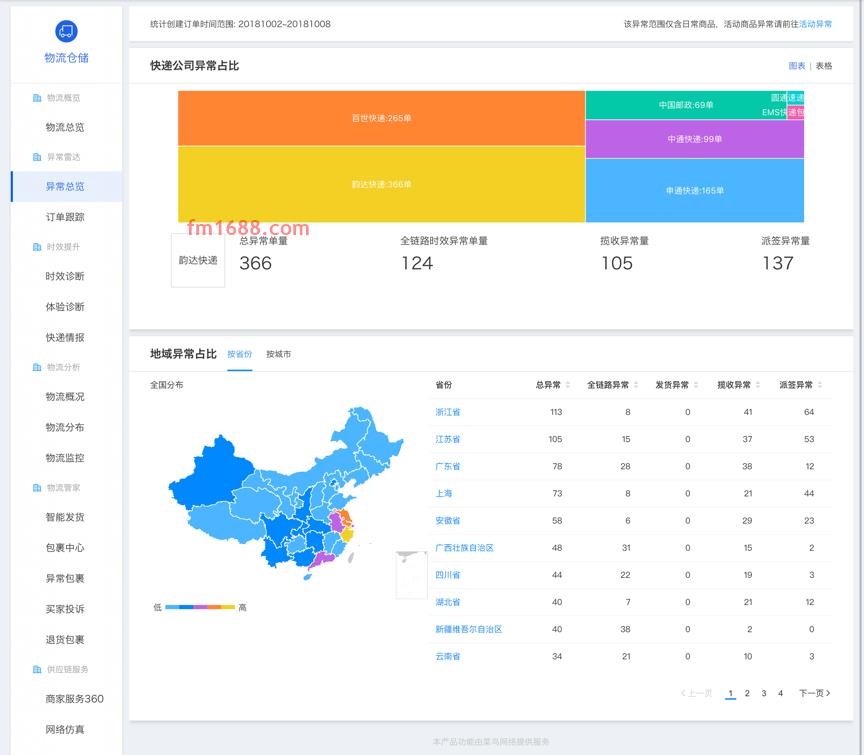Switch to 表格 table view
Screen dimensions: 864x755
click(x=824, y=66)
